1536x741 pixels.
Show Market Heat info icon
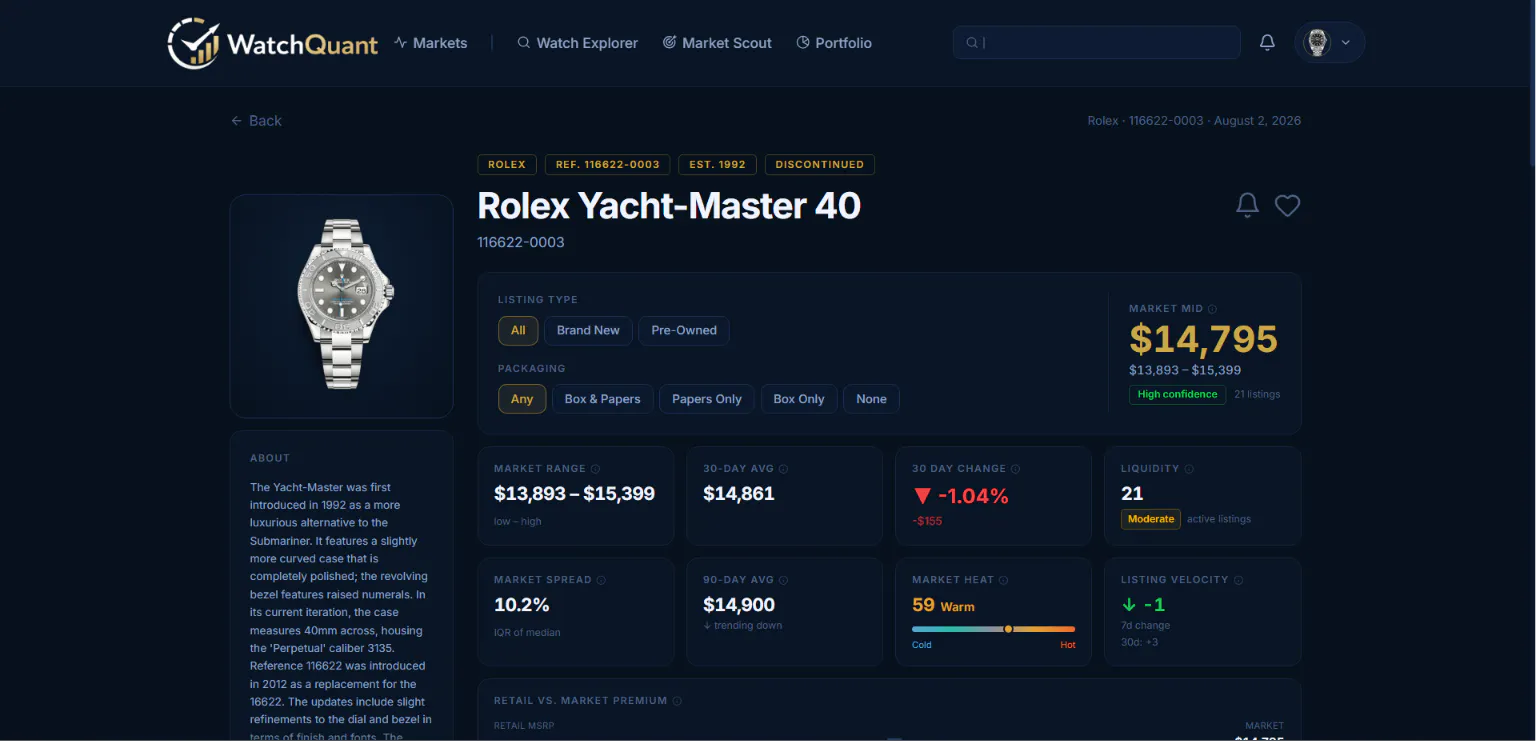click(1004, 580)
